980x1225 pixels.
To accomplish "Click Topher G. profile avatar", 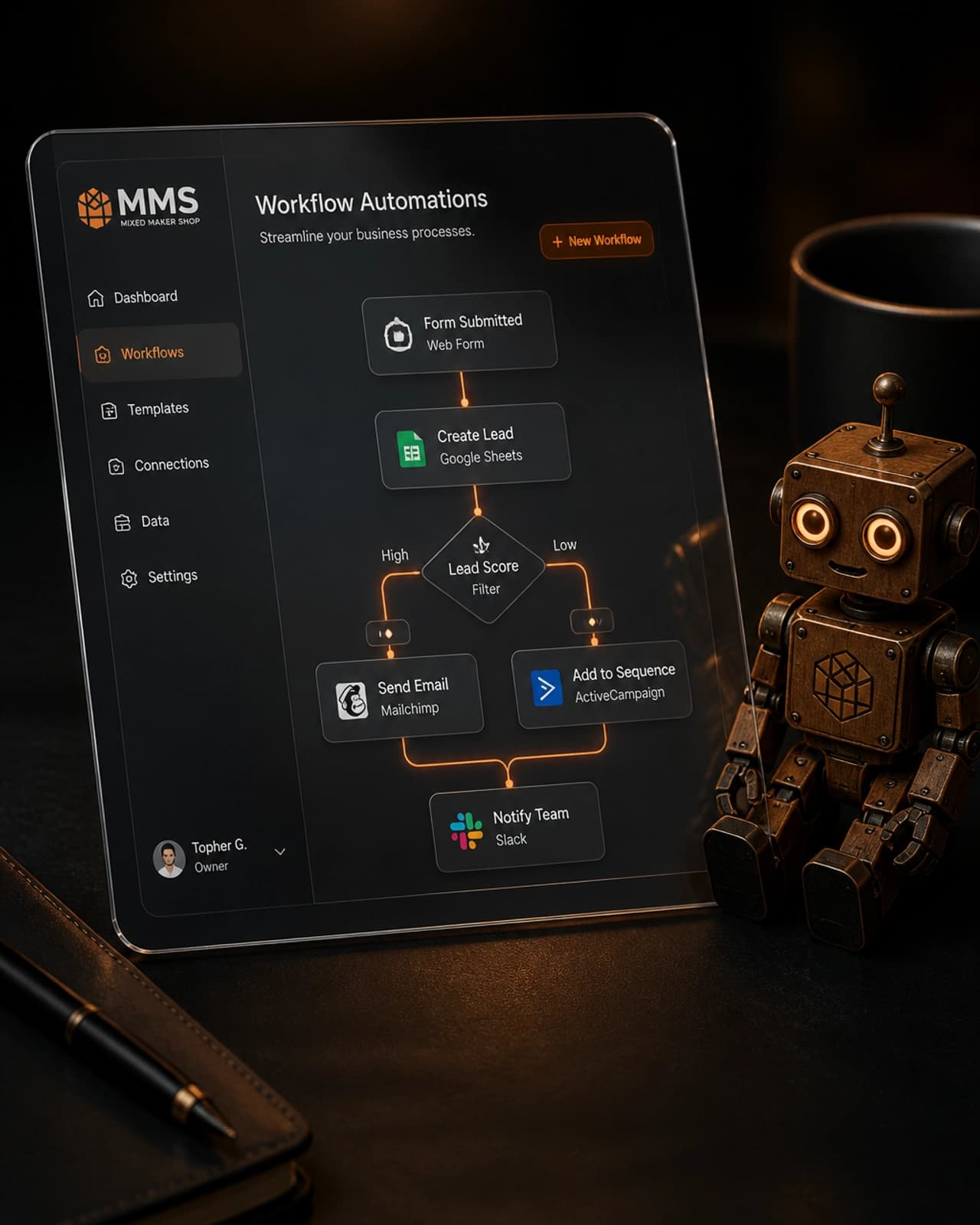I will [169, 858].
